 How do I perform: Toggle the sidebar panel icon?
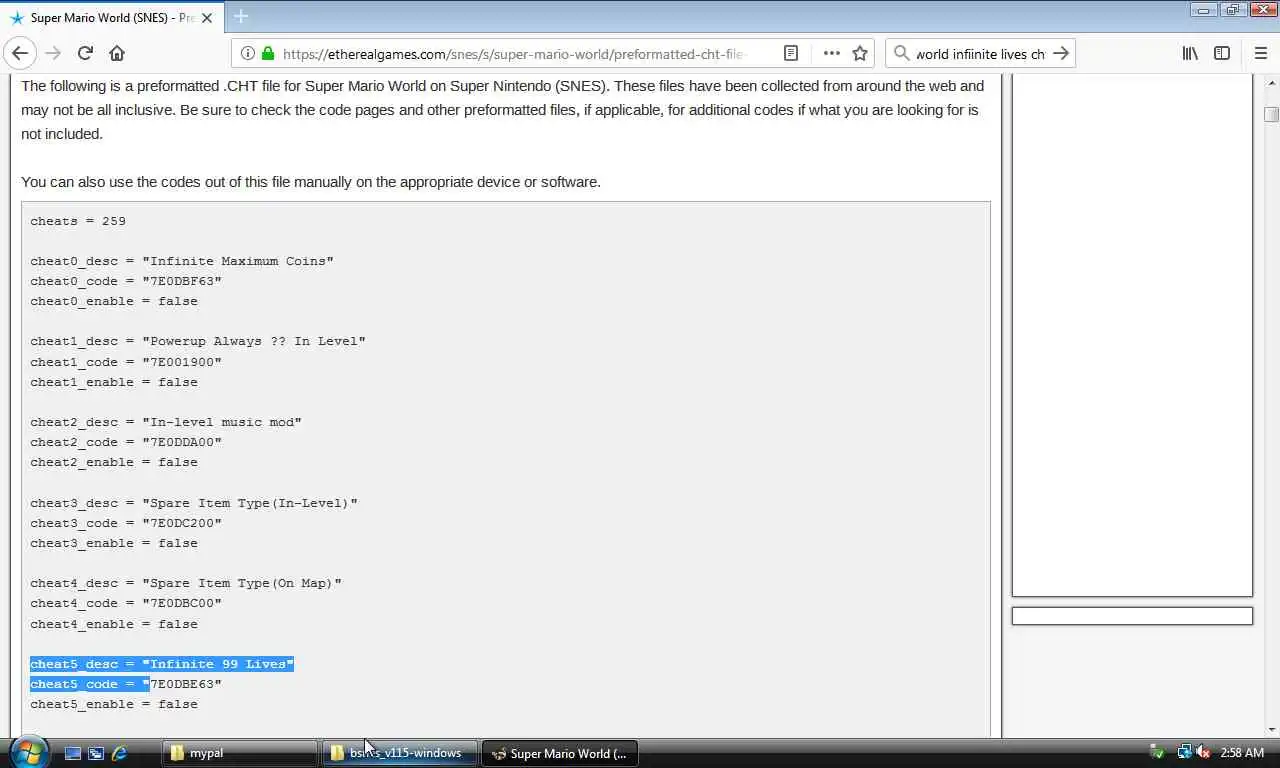tap(1222, 53)
